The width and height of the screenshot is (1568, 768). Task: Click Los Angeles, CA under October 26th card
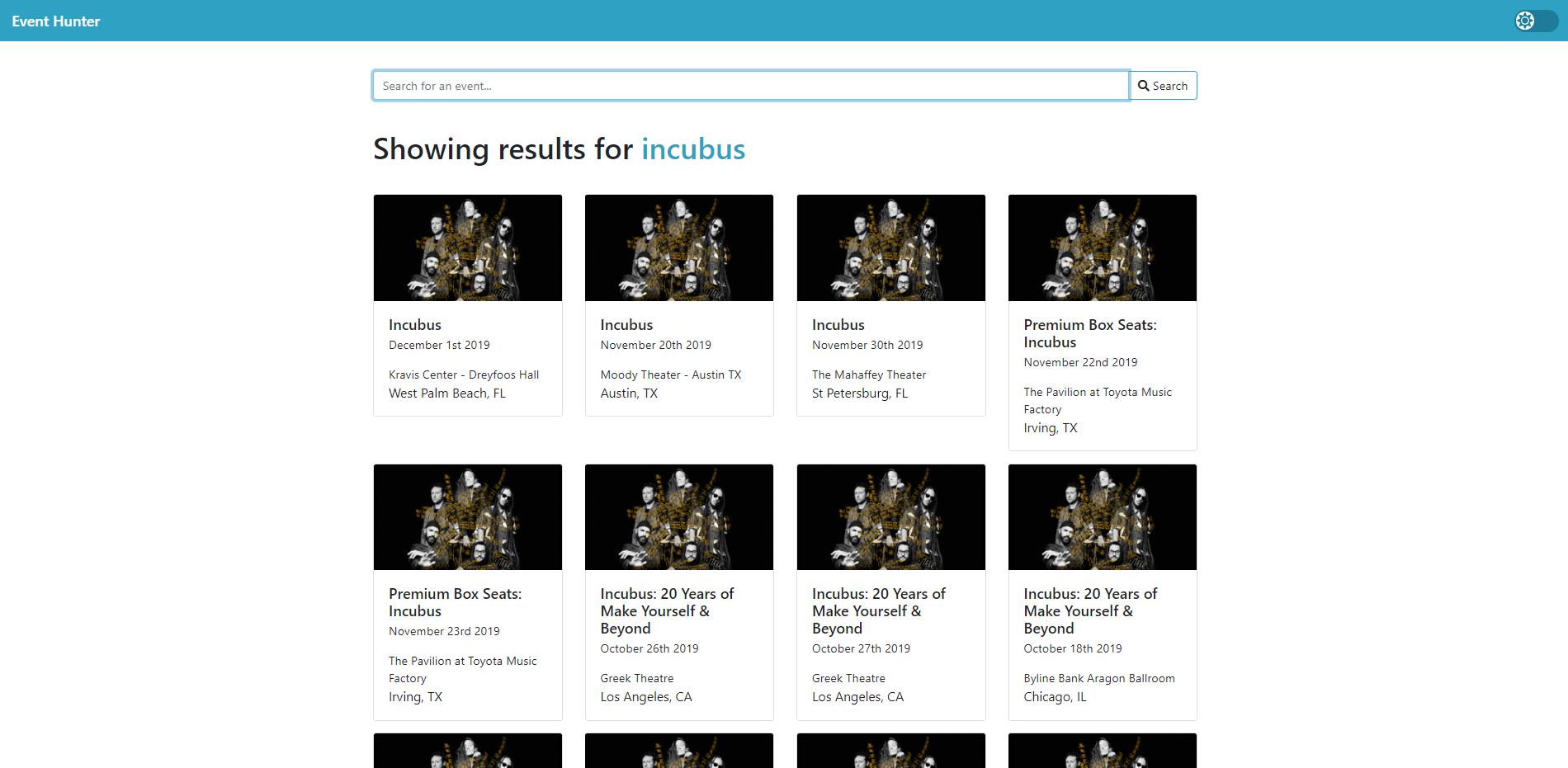click(x=646, y=697)
